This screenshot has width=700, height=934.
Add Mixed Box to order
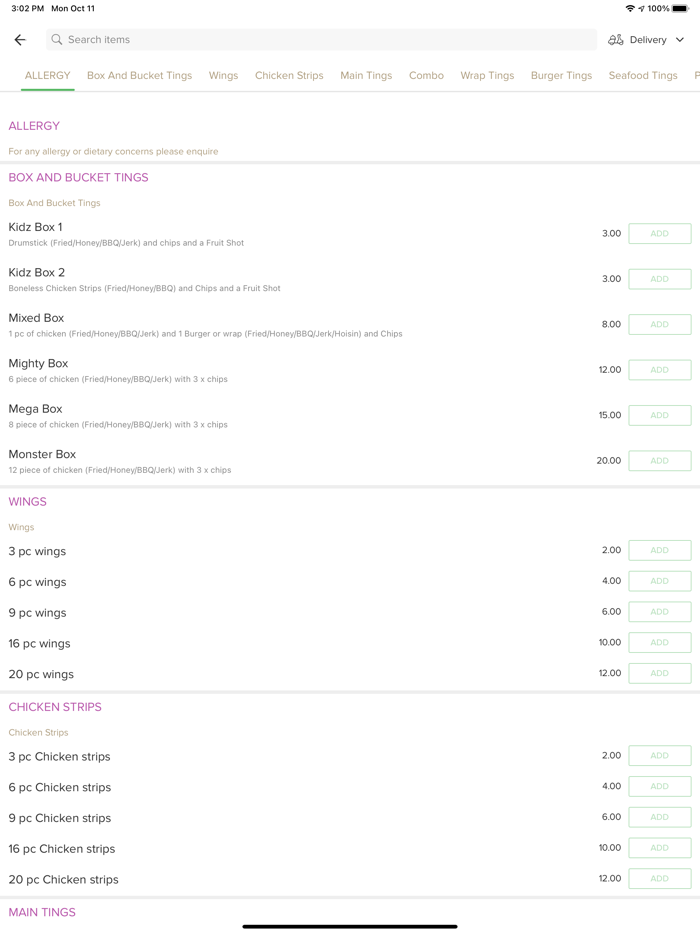pyautogui.click(x=659, y=325)
